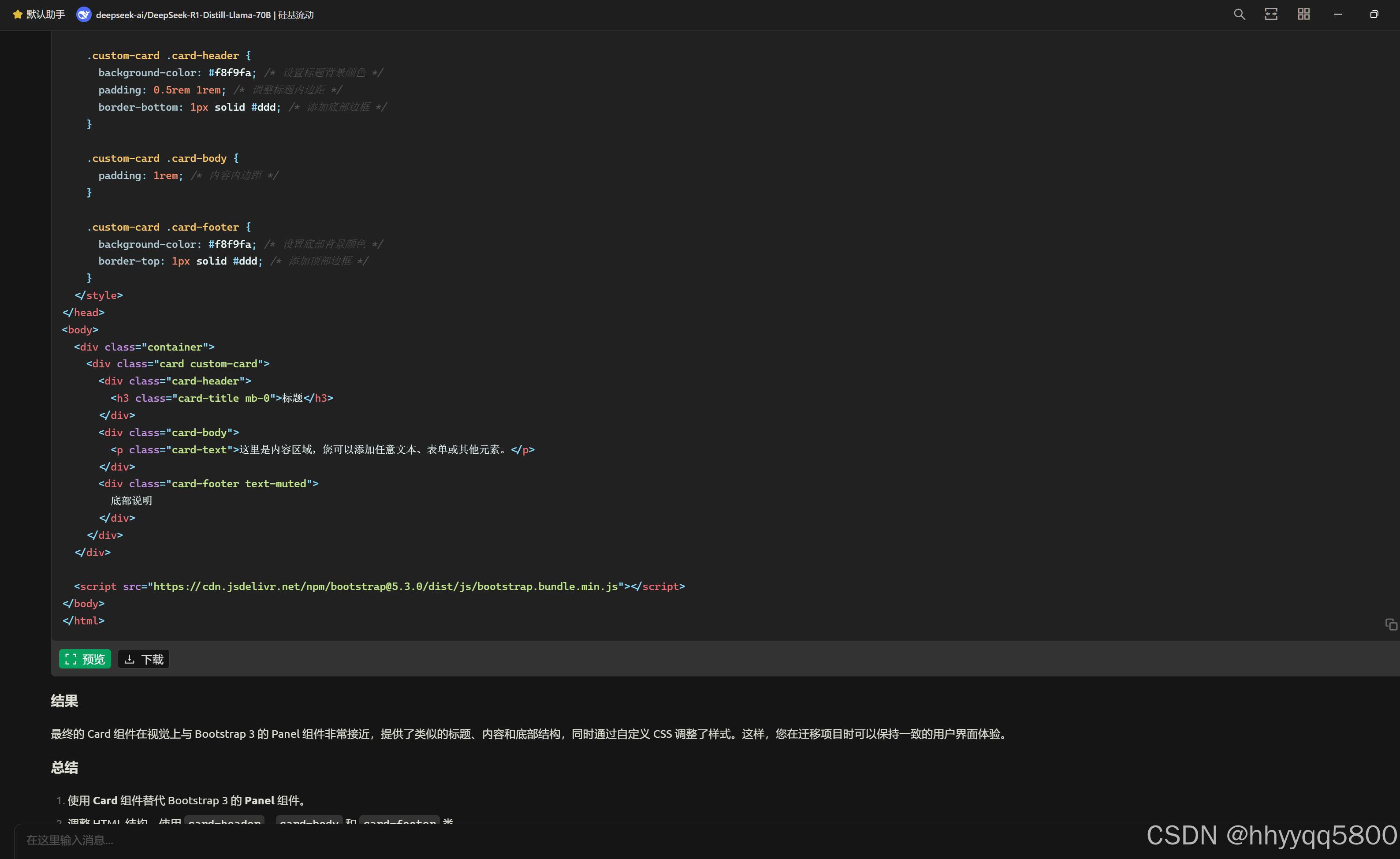Open the four-squares grid icon
Image resolution: width=1400 pixels, height=859 pixels.
click(1303, 15)
